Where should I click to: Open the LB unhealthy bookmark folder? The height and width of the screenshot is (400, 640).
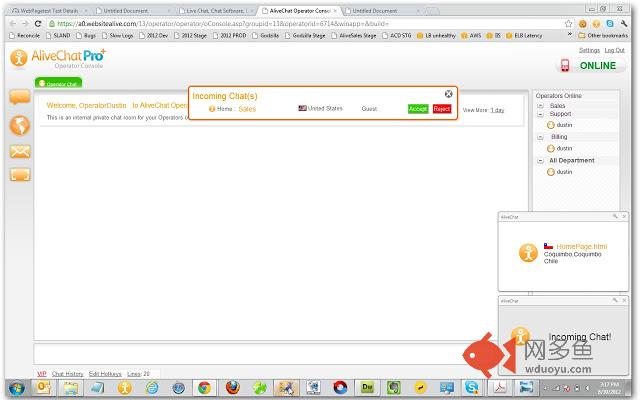coord(436,36)
